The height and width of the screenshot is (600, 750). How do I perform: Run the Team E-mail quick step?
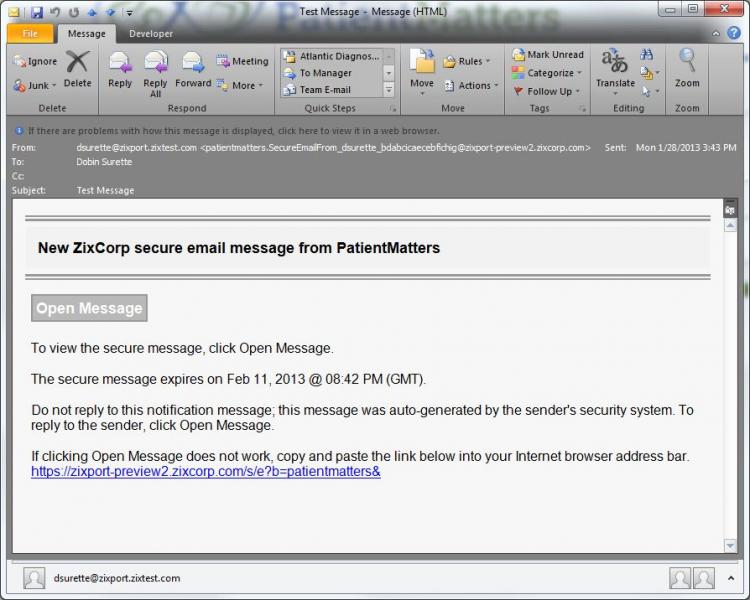click(x=332, y=90)
